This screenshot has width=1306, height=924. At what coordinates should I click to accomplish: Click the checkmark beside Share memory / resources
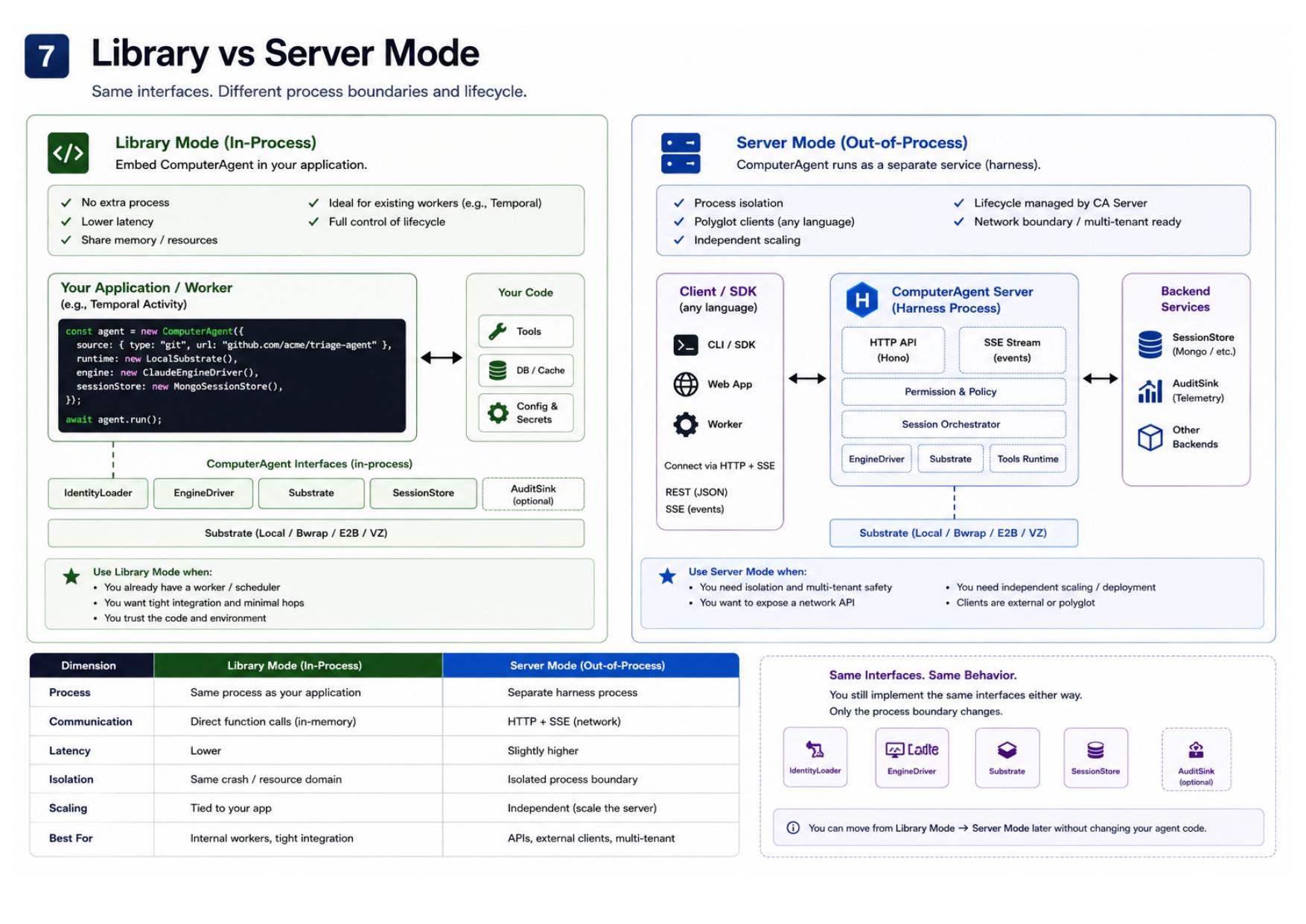[x=66, y=240]
